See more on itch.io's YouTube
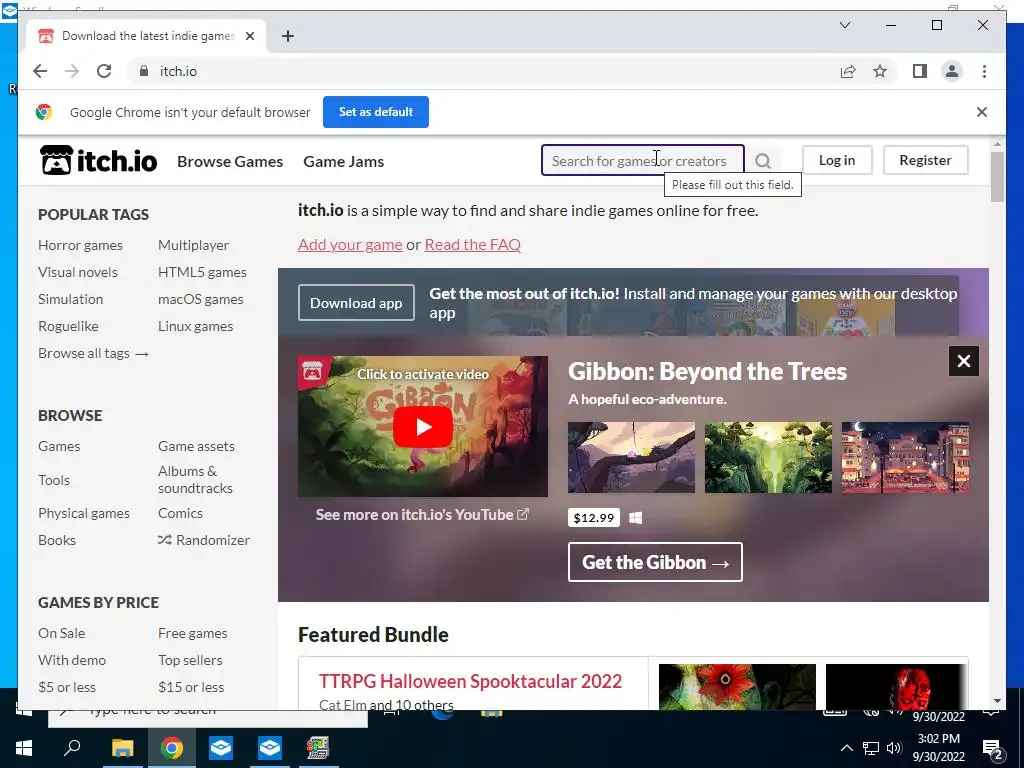Screen dimensions: 1024x768 (423, 515)
